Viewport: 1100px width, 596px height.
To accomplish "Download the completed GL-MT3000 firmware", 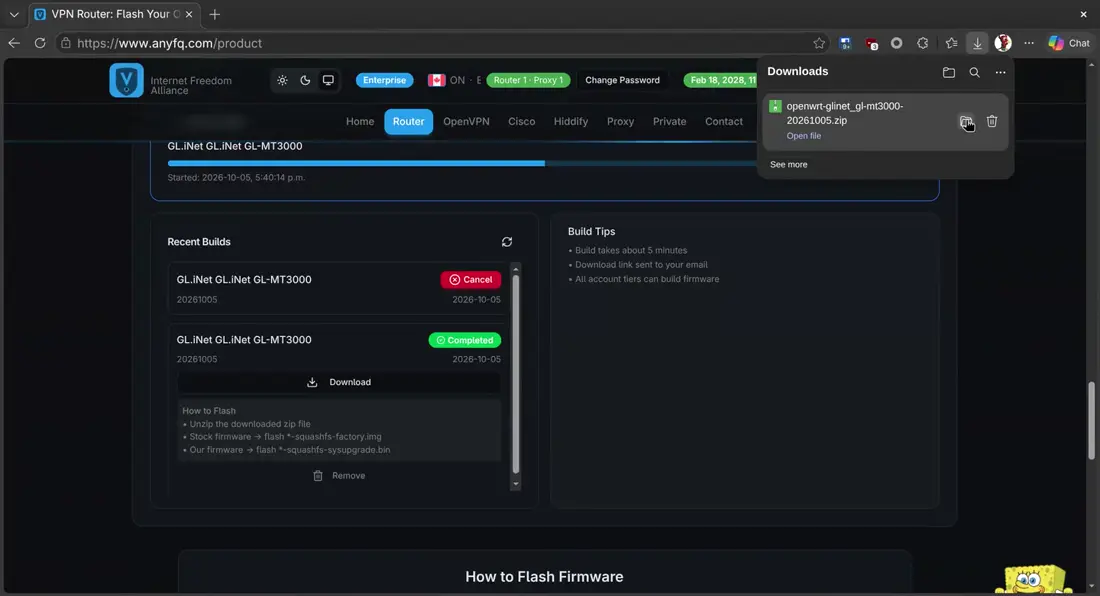I will (339, 382).
